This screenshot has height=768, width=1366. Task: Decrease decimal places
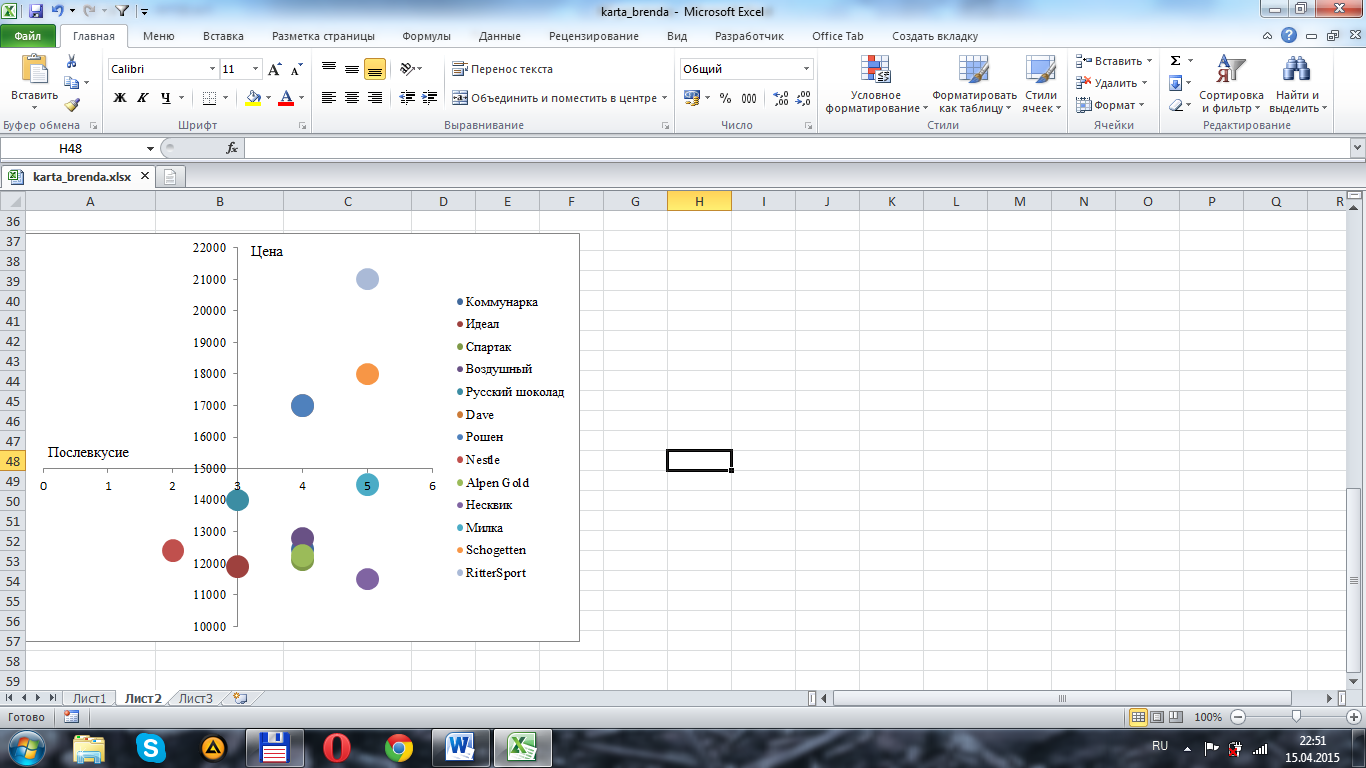click(803, 98)
